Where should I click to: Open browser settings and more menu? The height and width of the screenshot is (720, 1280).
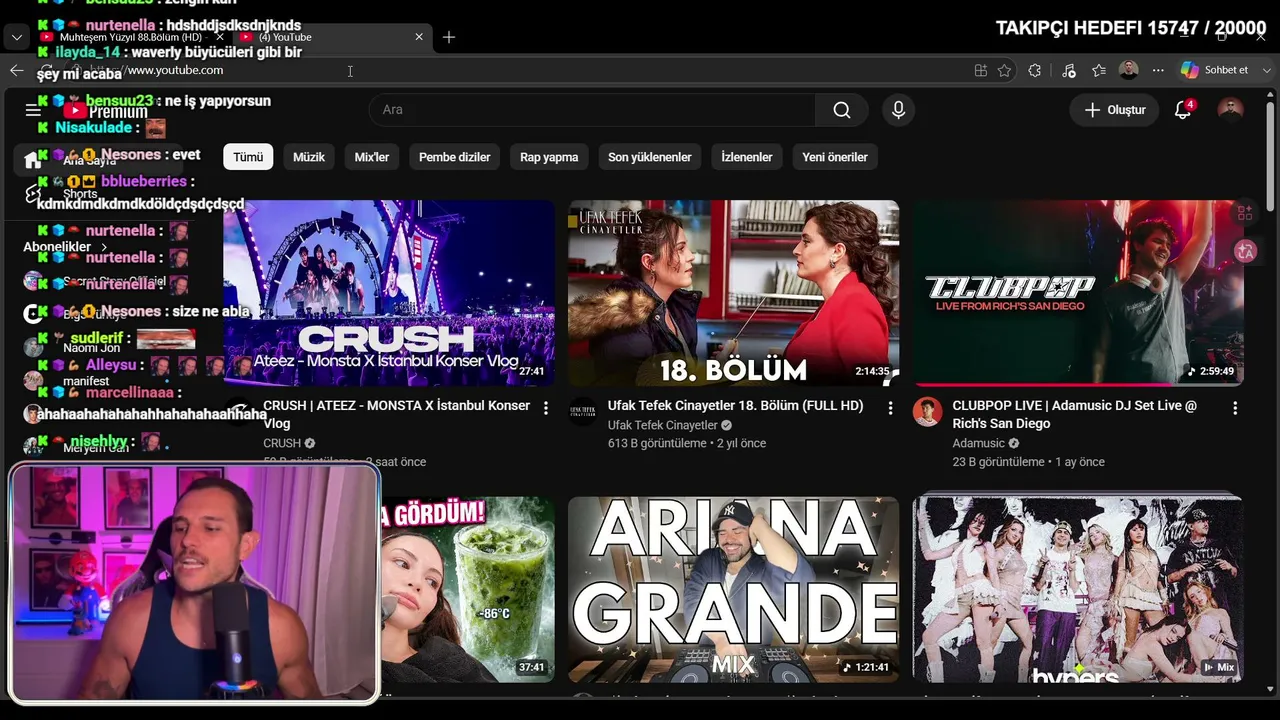1158,70
